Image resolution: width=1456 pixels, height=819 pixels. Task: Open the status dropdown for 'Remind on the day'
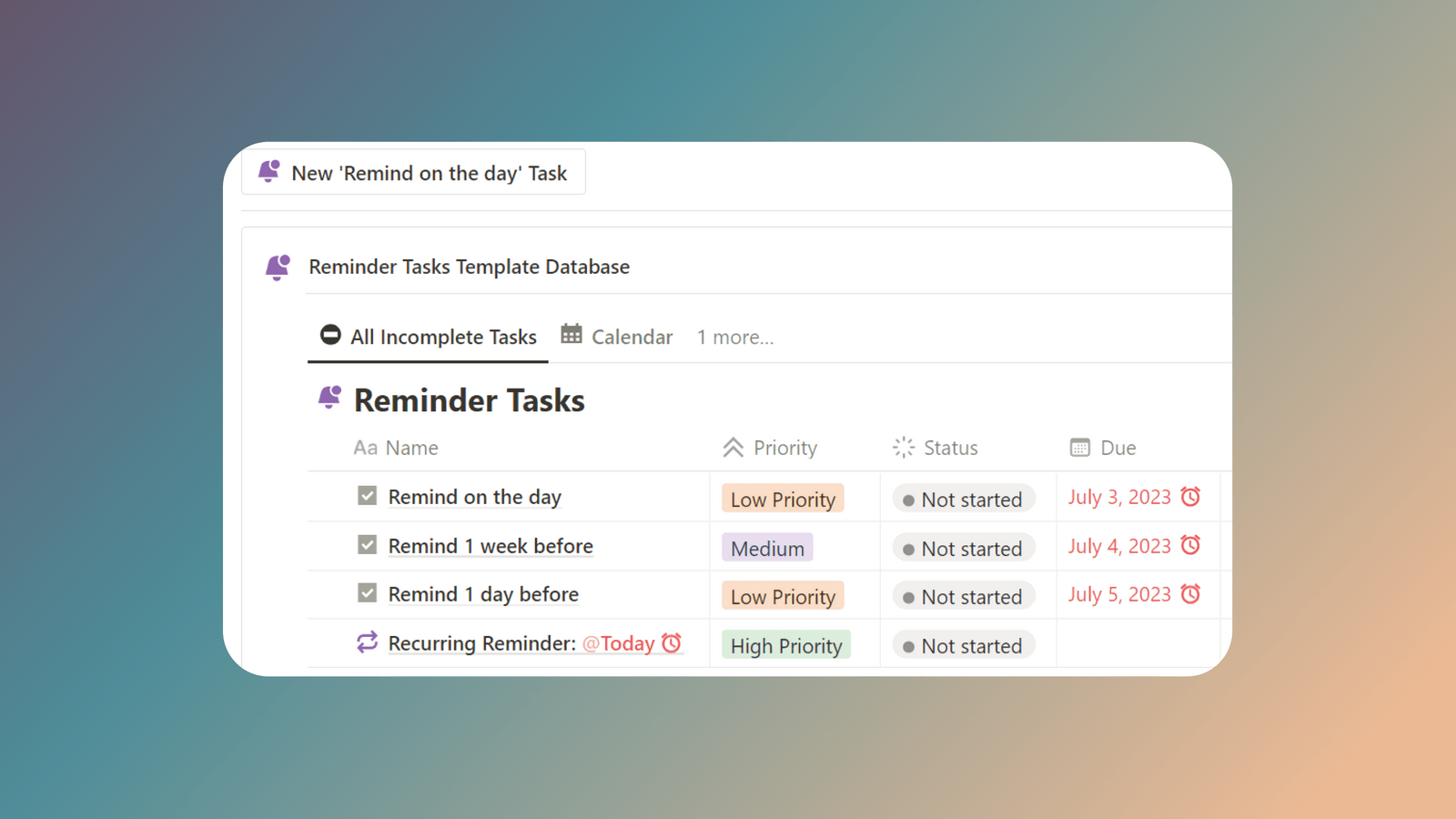[963, 499]
